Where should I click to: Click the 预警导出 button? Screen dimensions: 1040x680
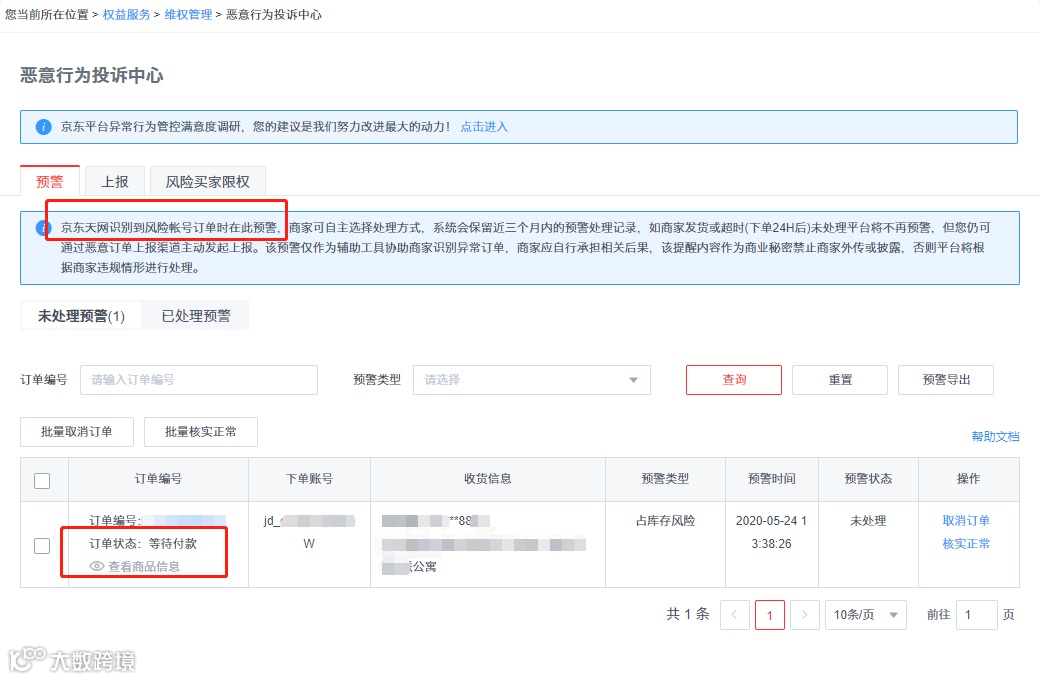pyautogui.click(x=946, y=380)
